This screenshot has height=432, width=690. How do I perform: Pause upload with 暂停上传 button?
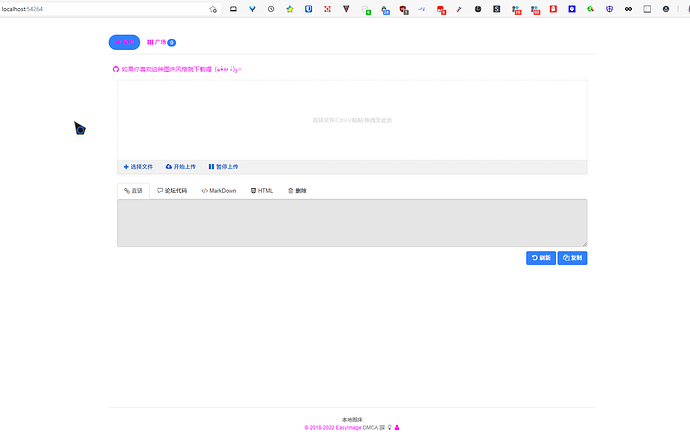pyautogui.click(x=223, y=167)
